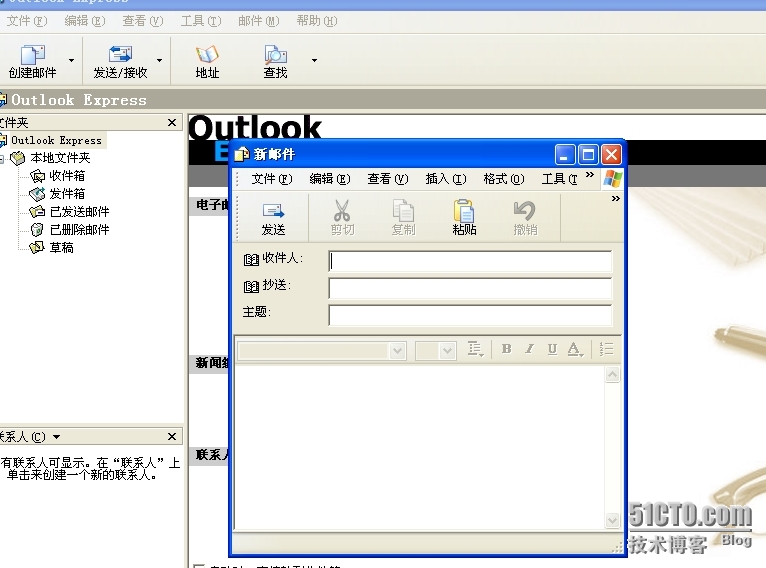Open Help (帮助) menu in main window

coord(317,21)
